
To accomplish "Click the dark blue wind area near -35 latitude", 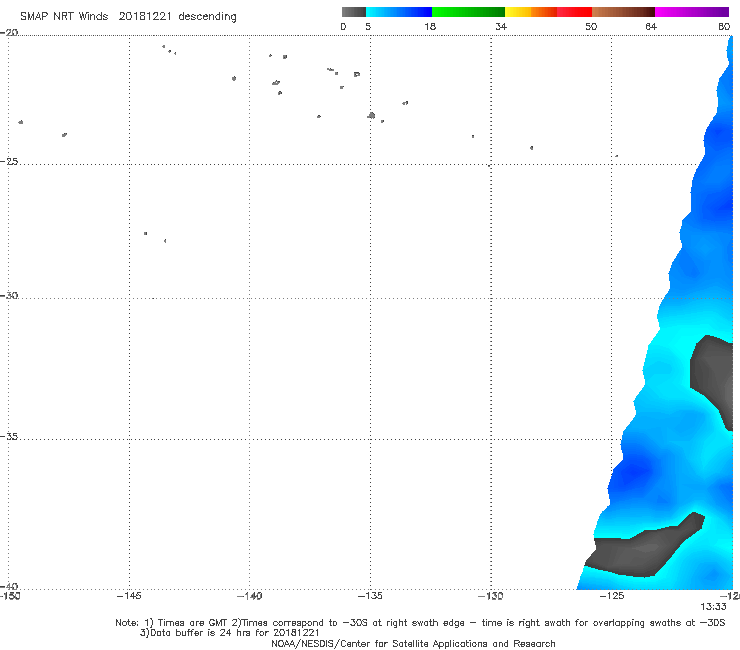I will click(632, 472).
